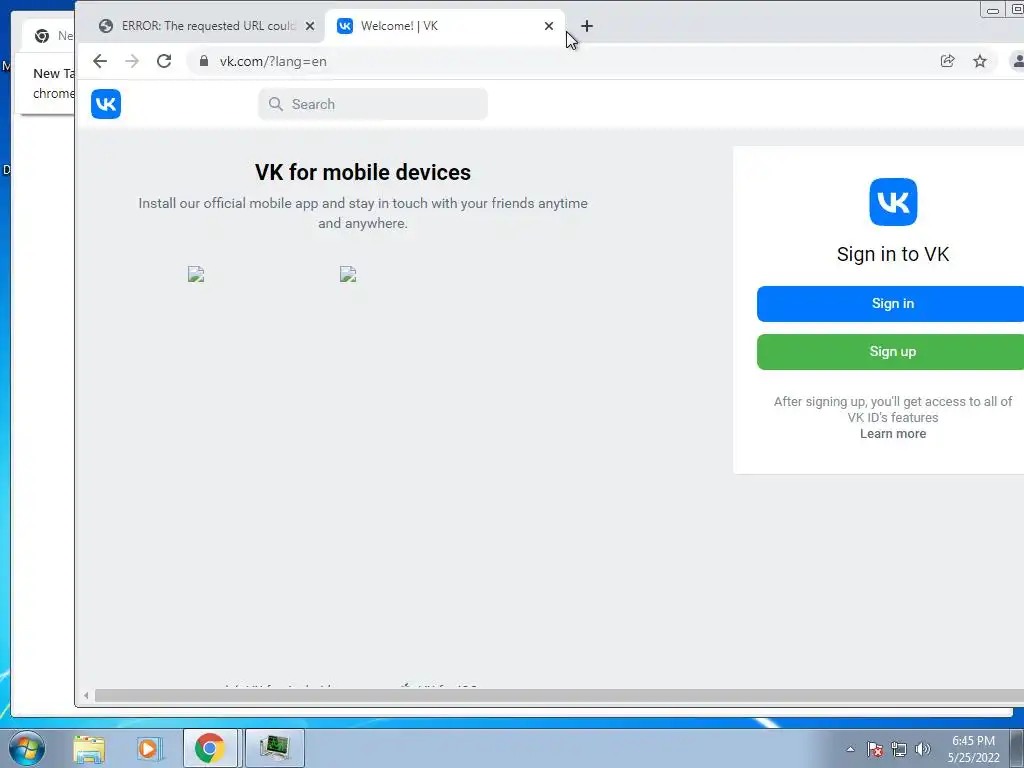Open File Explorer from the taskbar
Image resolution: width=1024 pixels, height=768 pixels.
[x=89, y=749]
